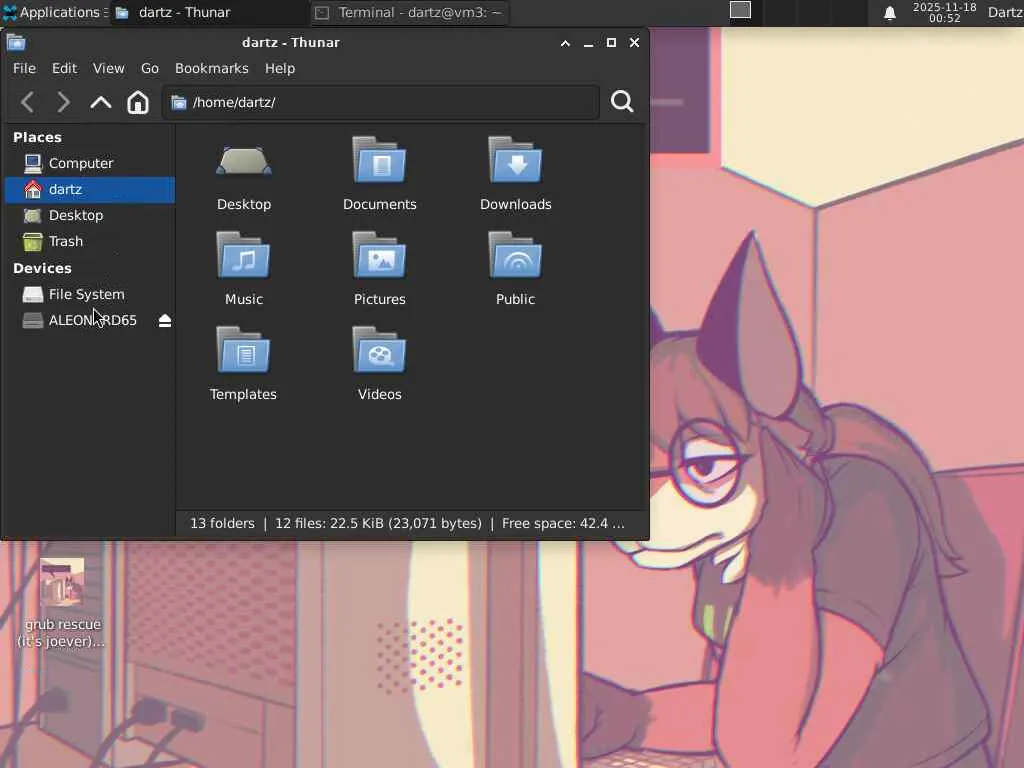Viewport: 1024px width, 768px height.
Task: Click the panel clock showing 00:52
Action: [944, 12]
